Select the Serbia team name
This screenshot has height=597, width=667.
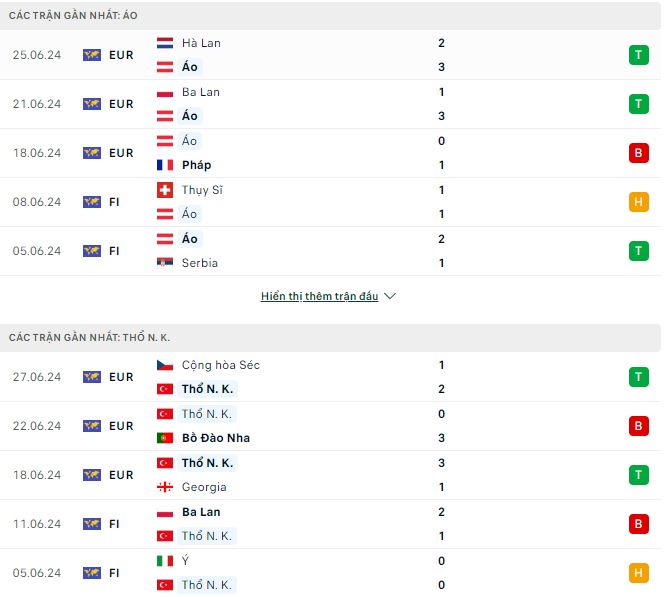200,263
